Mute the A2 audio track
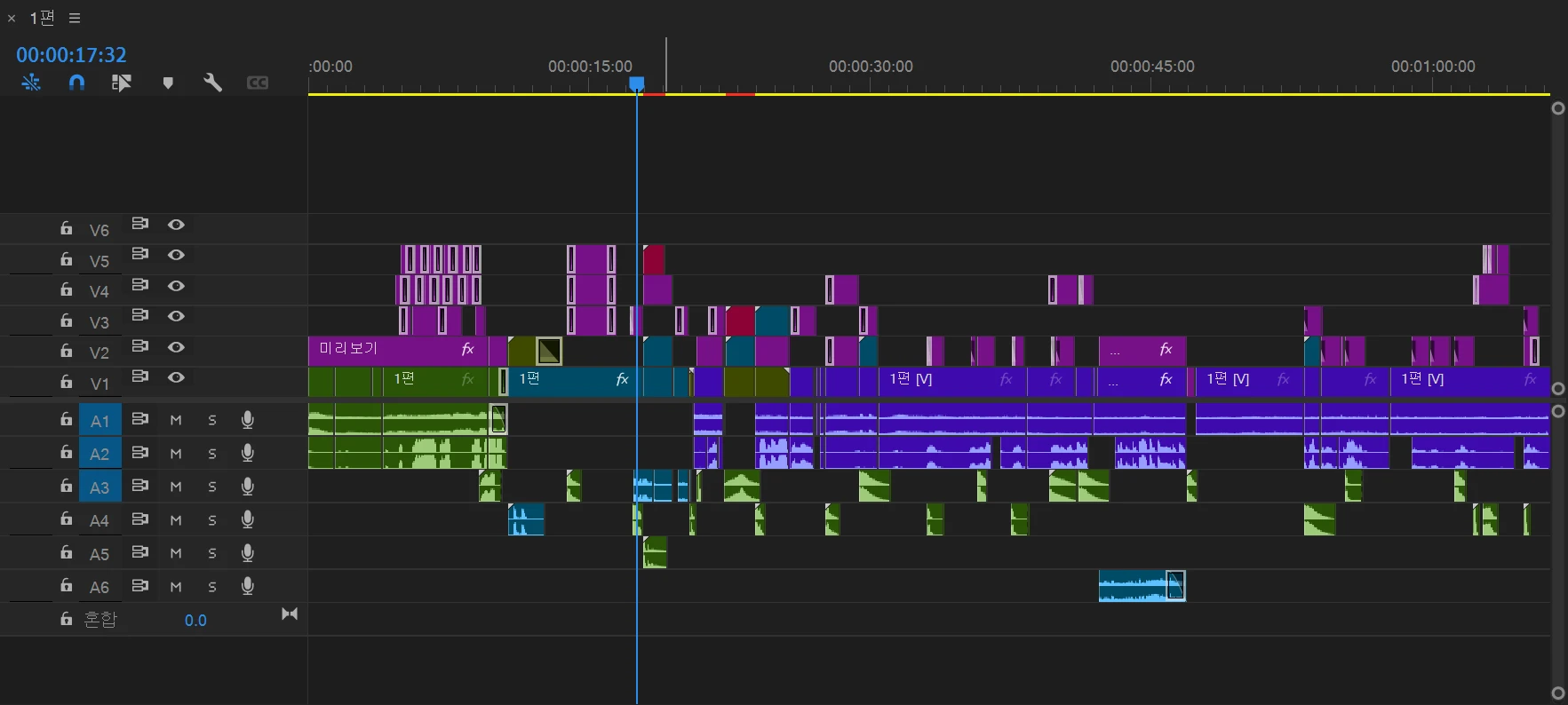 click(x=176, y=454)
